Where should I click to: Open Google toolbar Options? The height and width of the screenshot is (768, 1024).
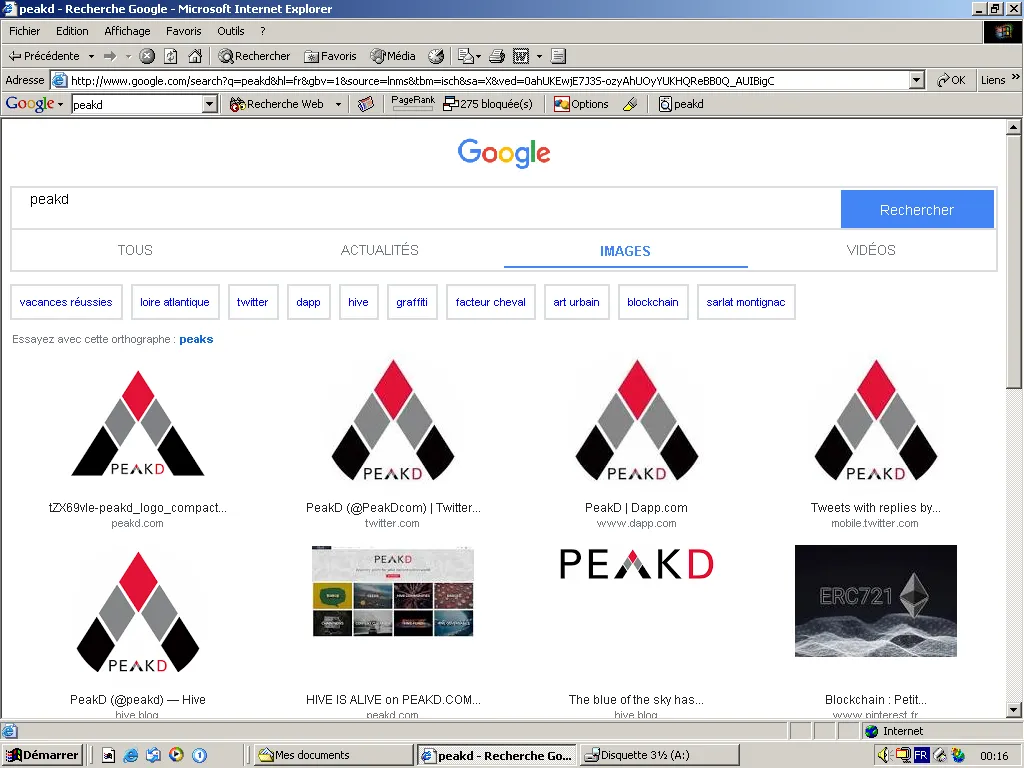pos(581,104)
